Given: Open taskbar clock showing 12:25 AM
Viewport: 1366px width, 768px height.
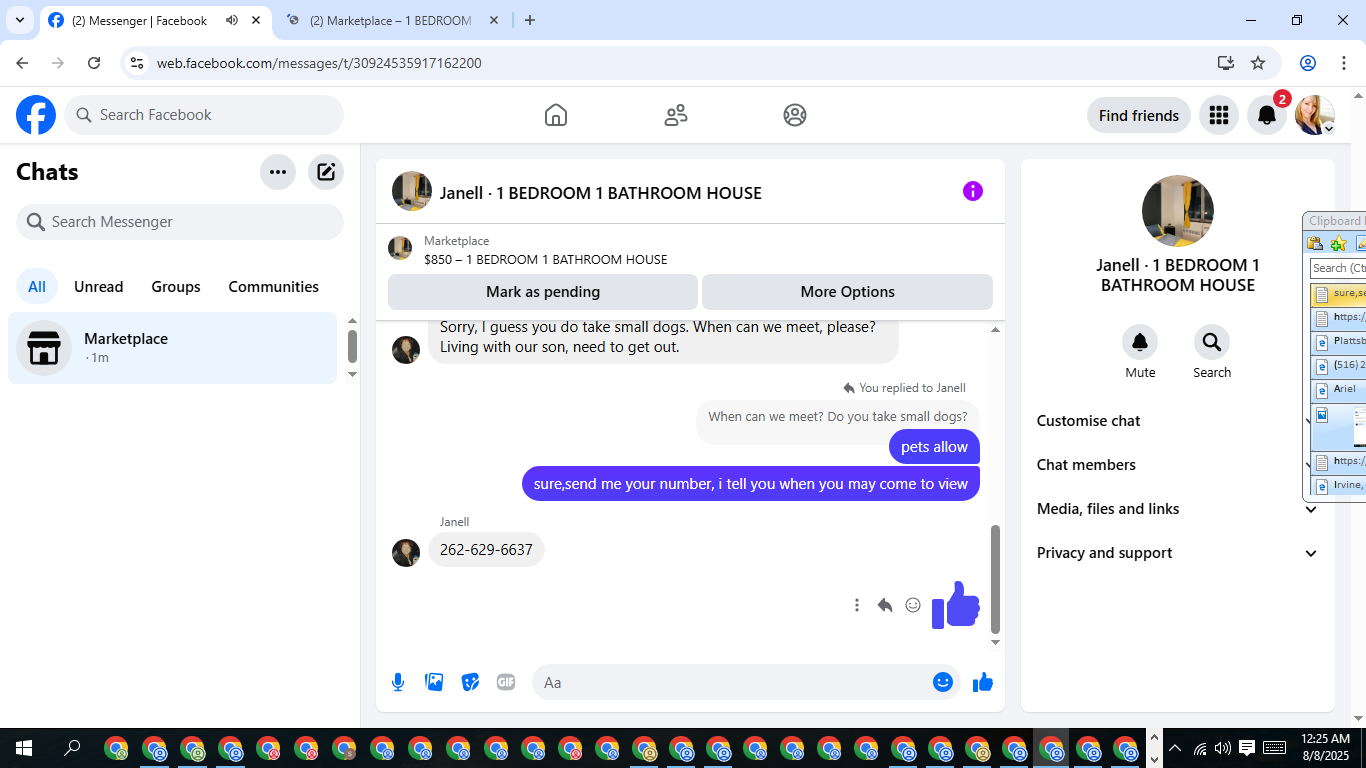Looking at the screenshot, I should tap(1326, 748).
